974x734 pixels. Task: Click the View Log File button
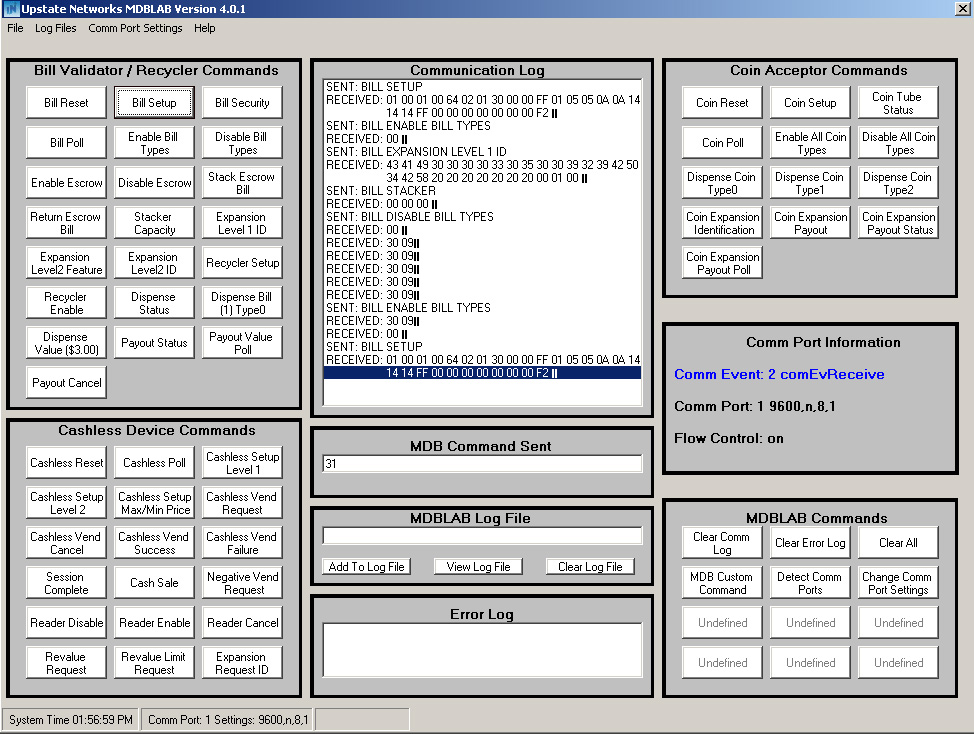tap(478, 566)
